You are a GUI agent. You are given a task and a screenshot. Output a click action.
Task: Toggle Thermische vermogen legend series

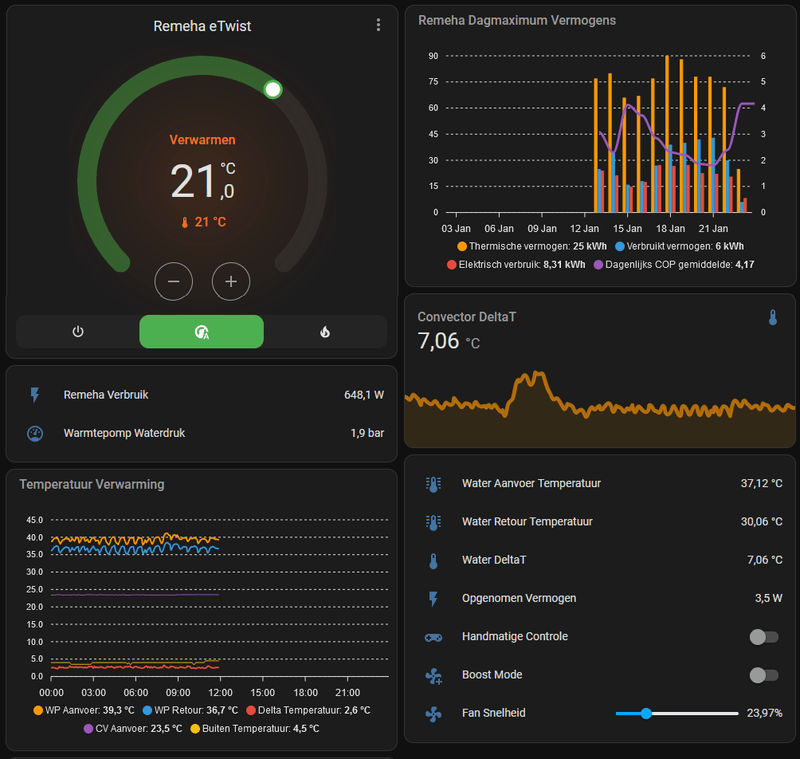pos(532,246)
